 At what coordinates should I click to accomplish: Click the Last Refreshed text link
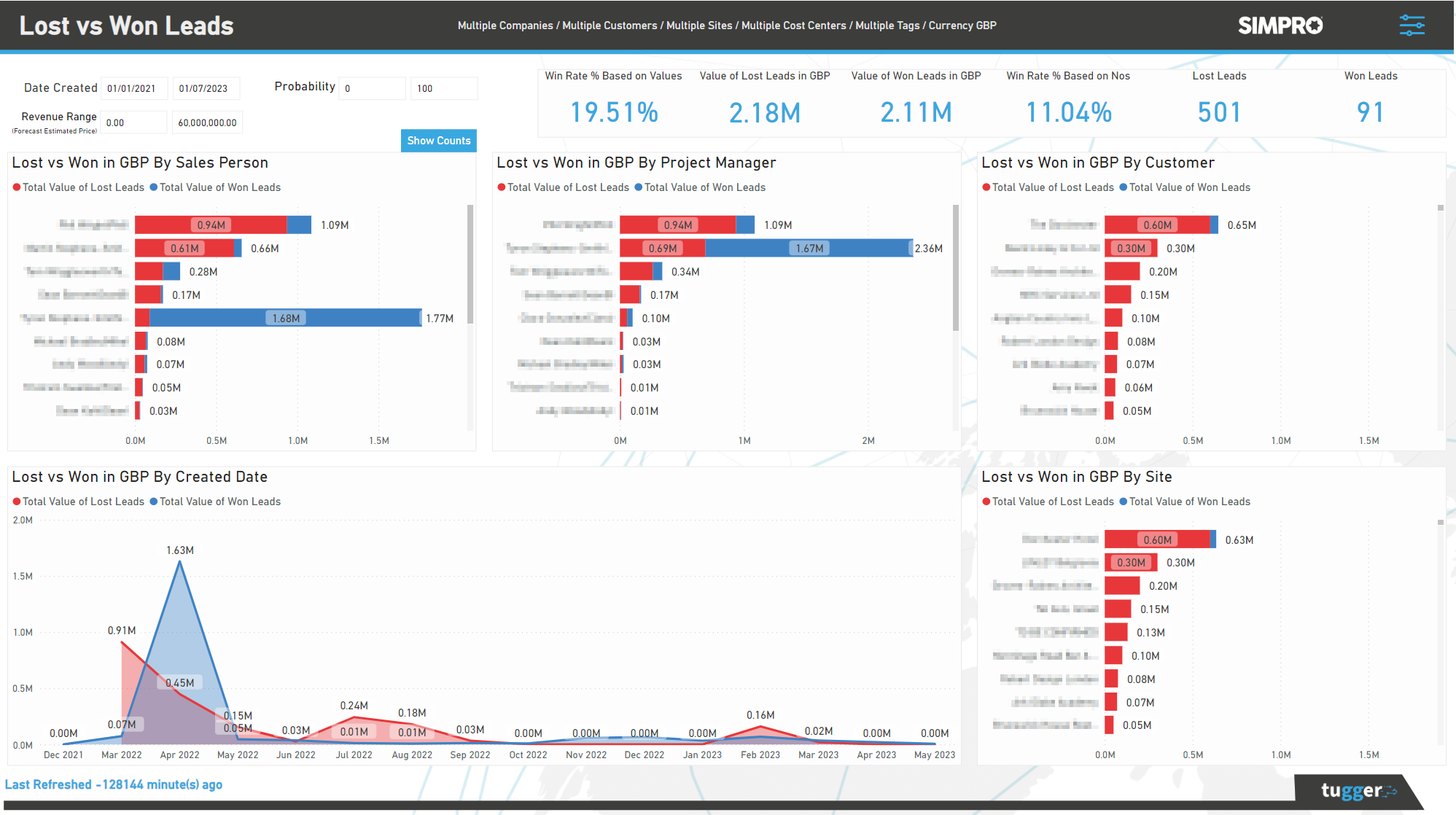pos(114,784)
